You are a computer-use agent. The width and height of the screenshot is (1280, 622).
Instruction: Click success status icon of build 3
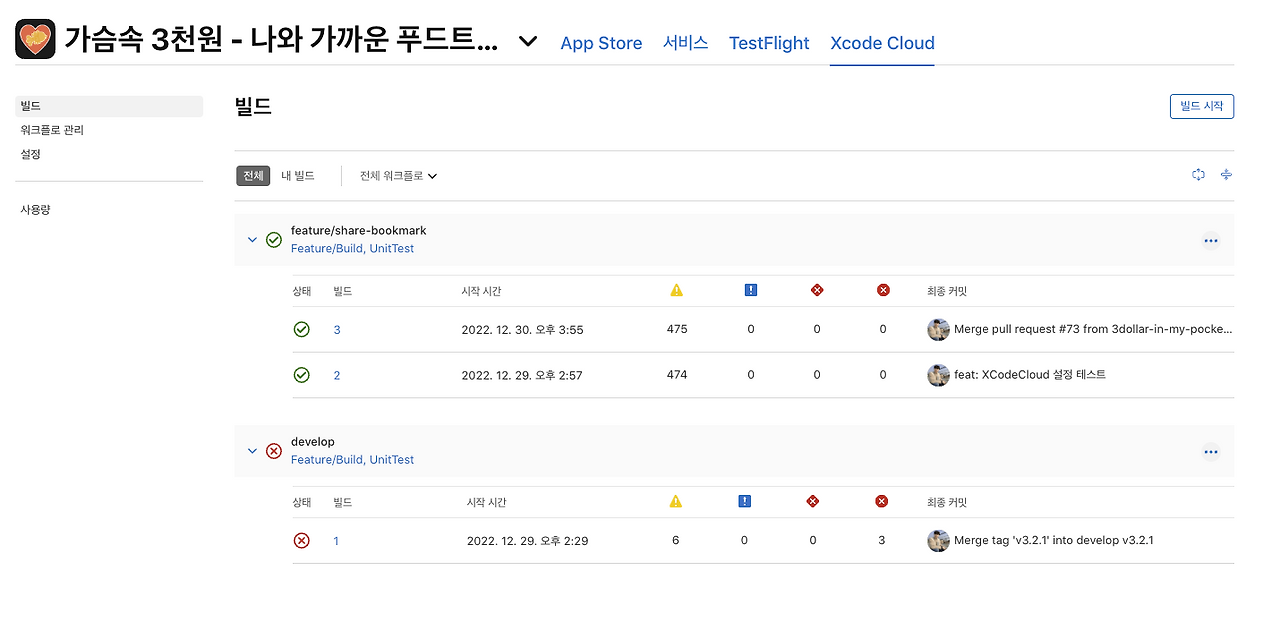pos(301,329)
